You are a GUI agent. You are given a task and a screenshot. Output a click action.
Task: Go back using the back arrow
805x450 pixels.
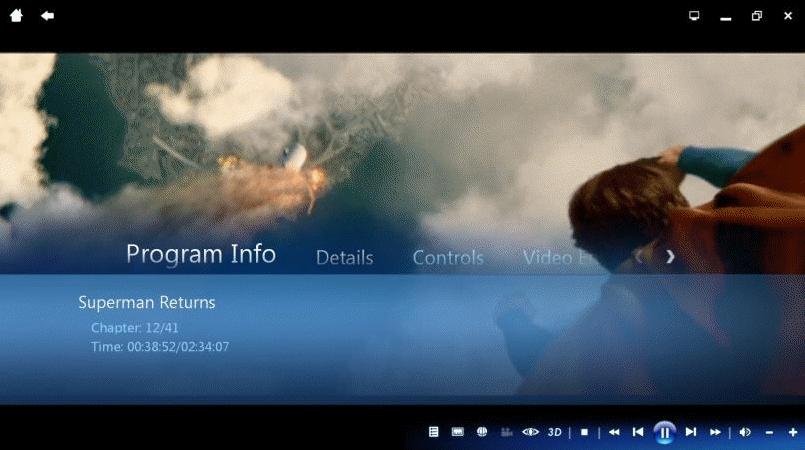pyautogui.click(x=47, y=15)
